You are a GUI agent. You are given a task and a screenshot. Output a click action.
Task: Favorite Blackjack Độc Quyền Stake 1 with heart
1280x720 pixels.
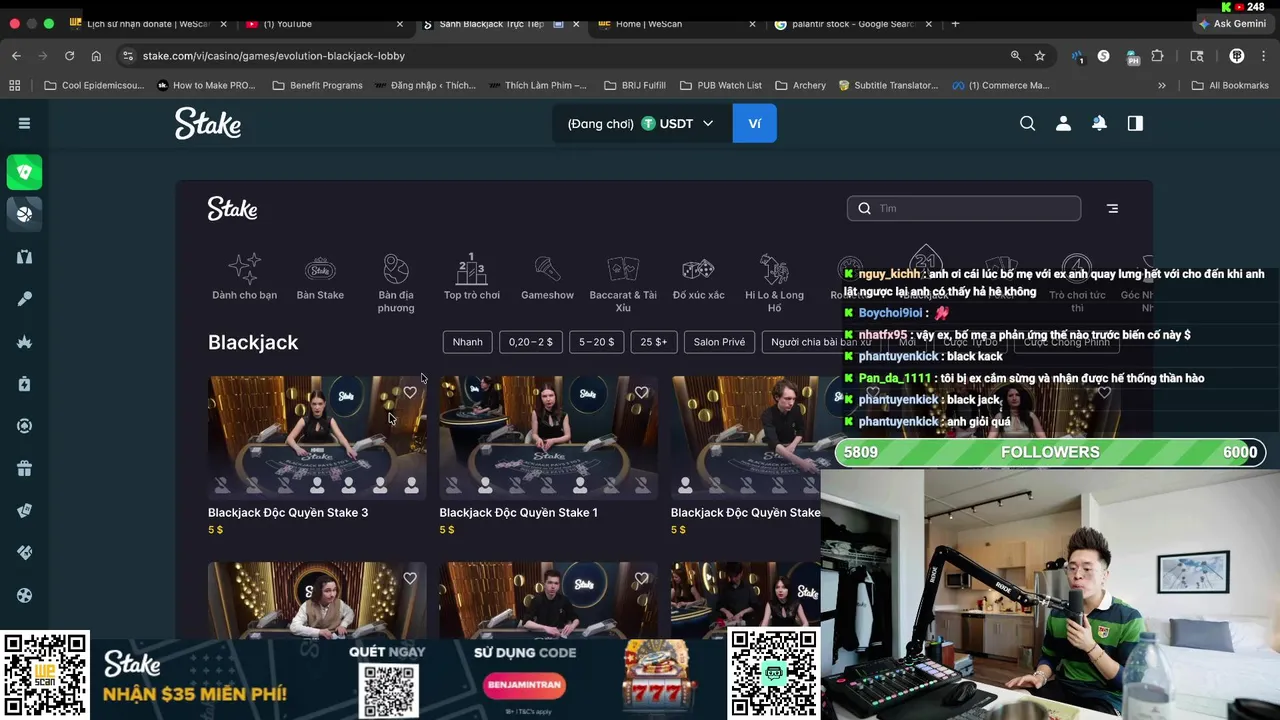pos(641,393)
